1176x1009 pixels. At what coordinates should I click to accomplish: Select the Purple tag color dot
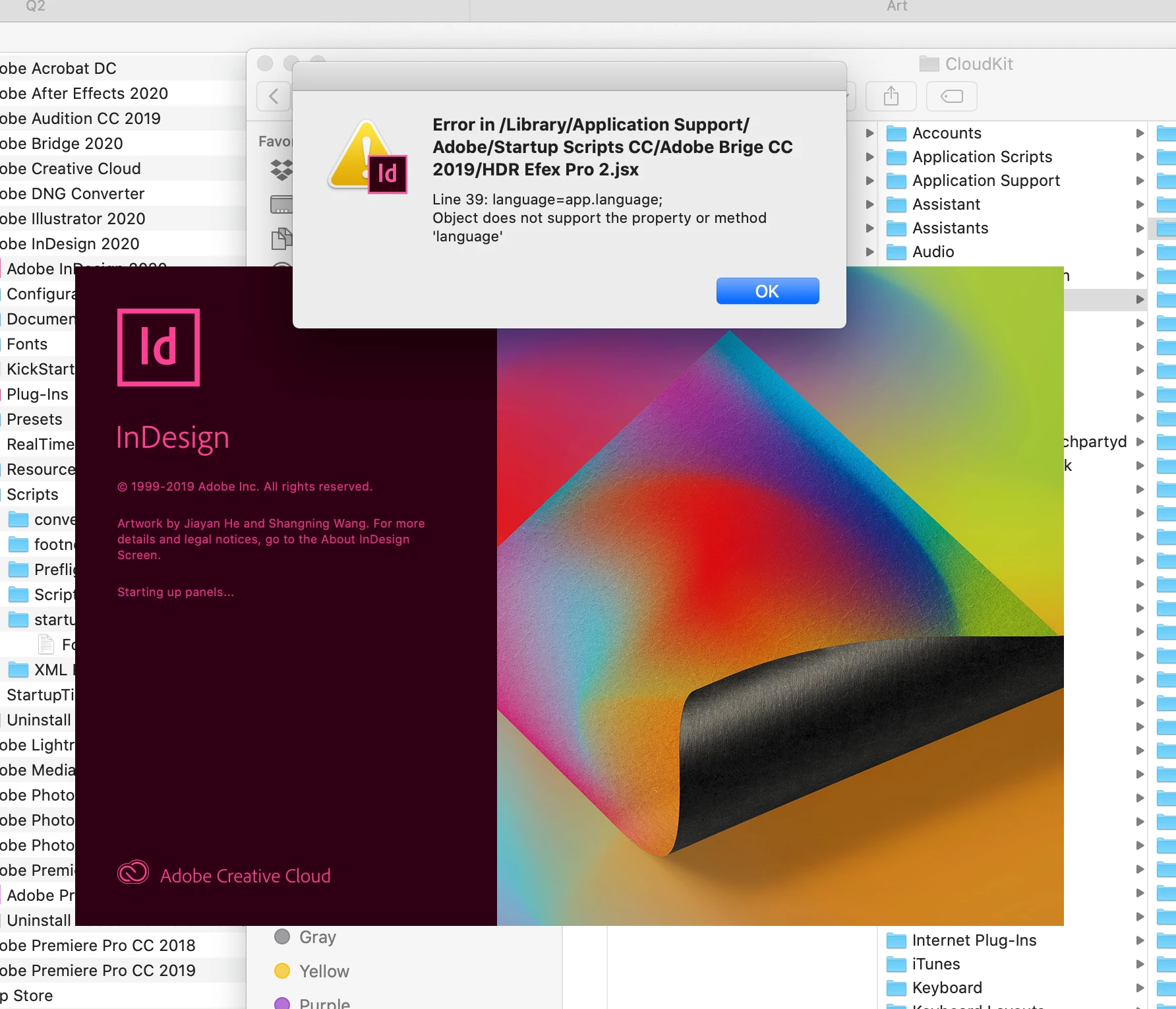282,1003
